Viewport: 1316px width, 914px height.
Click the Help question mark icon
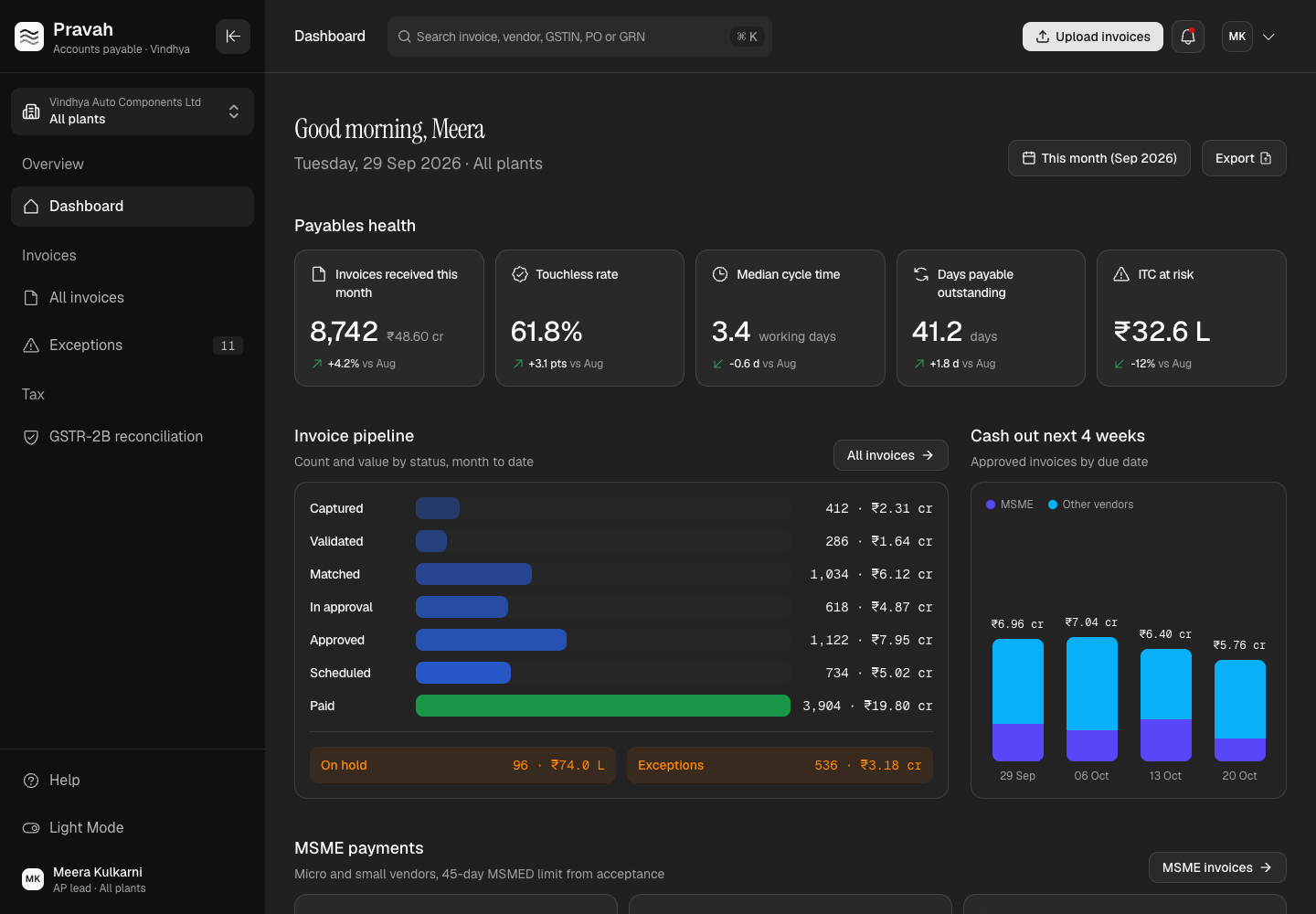(31, 781)
